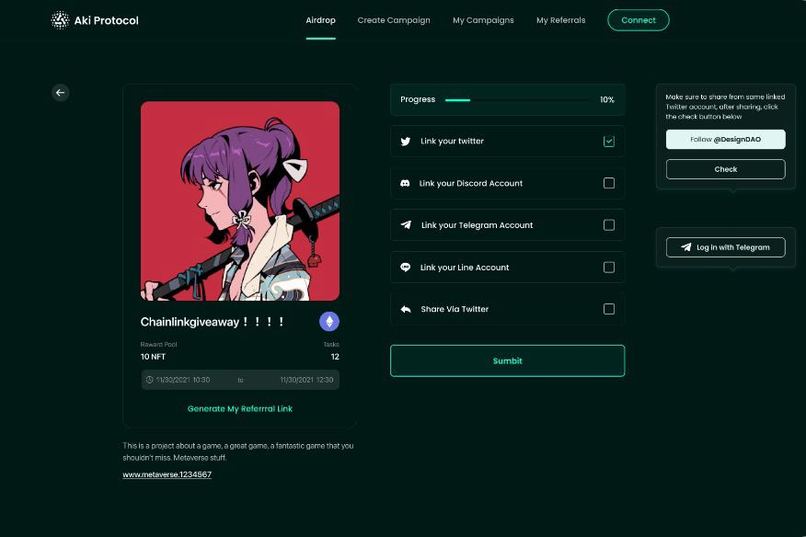
Task: Click Generate My Referral Link
Action: click(240, 409)
